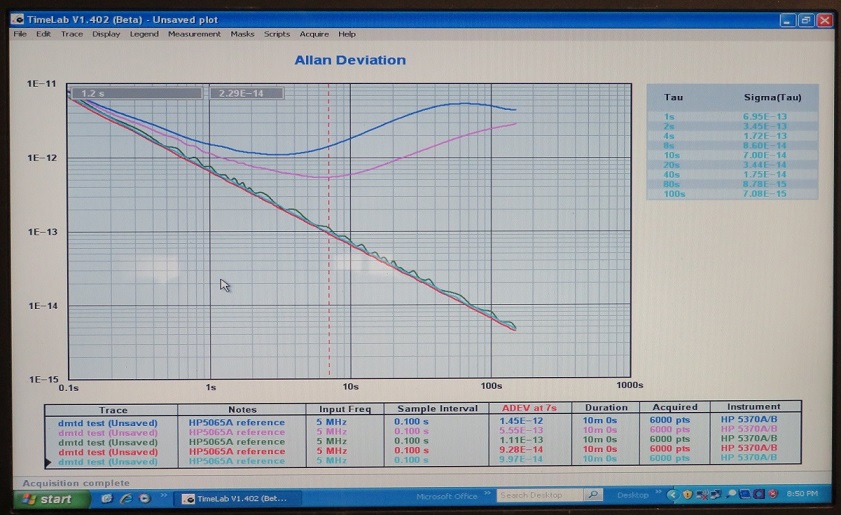Click the selected-trace arrow marker in the legend
841x515 pixels.
(48, 462)
